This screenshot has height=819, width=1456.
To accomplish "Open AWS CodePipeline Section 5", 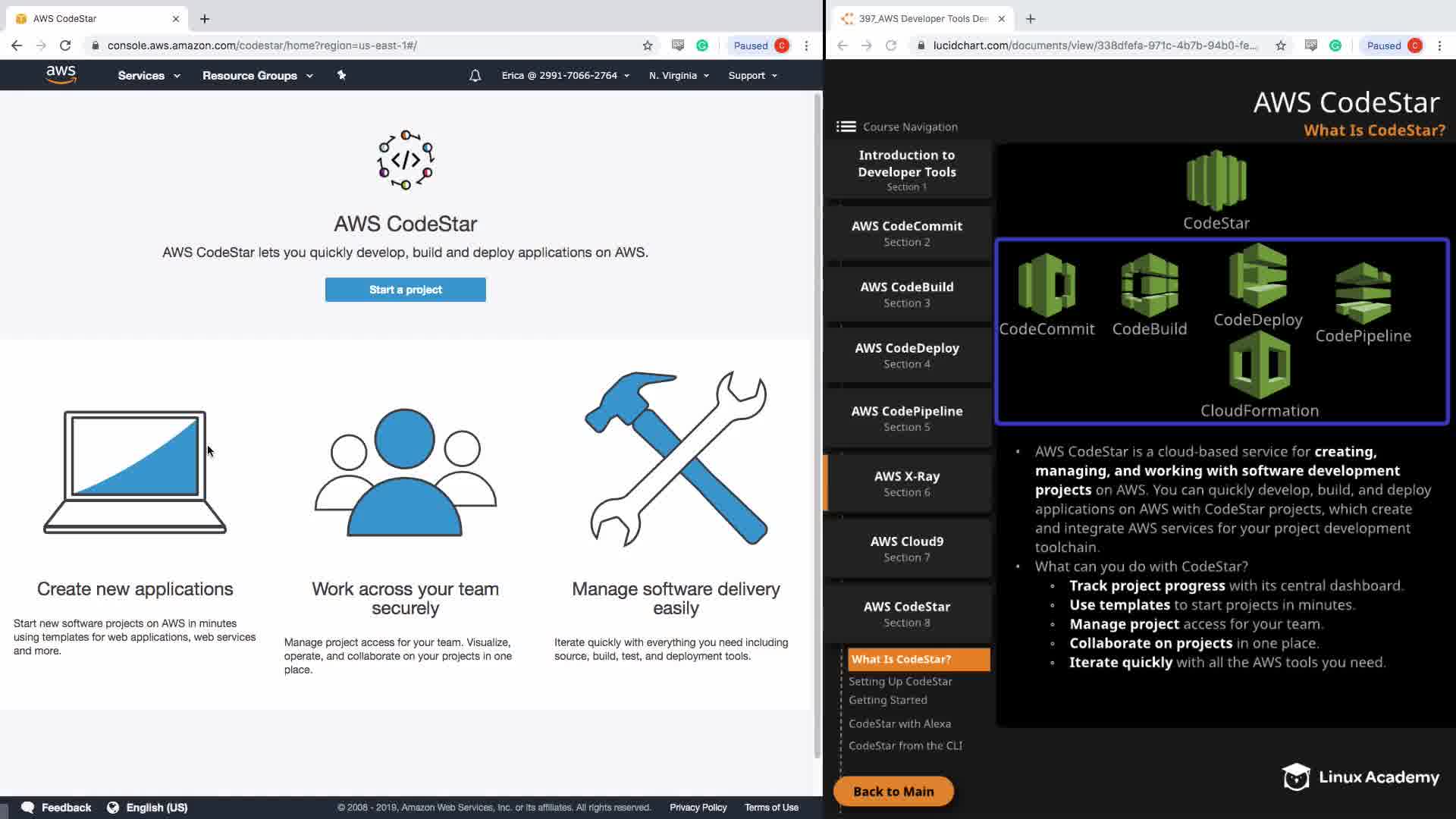I will [907, 418].
